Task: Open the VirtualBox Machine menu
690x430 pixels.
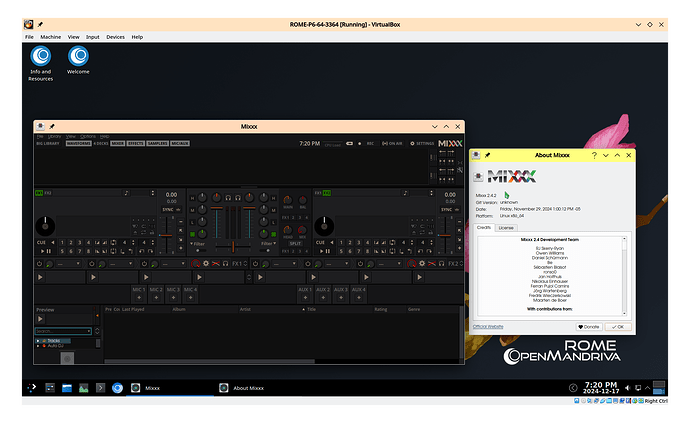Action: (x=51, y=37)
